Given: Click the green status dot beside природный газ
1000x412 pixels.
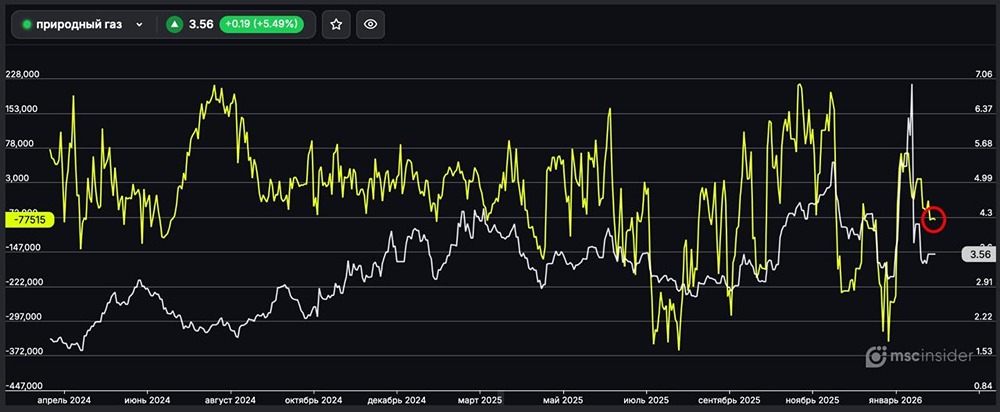Looking at the screenshot, I should [x=27, y=25].
